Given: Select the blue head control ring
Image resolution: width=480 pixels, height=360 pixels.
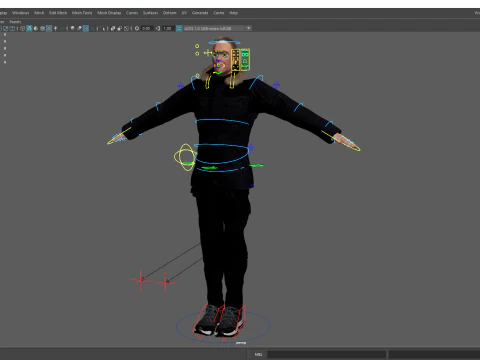Looking at the screenshot, I should point(224,42).
